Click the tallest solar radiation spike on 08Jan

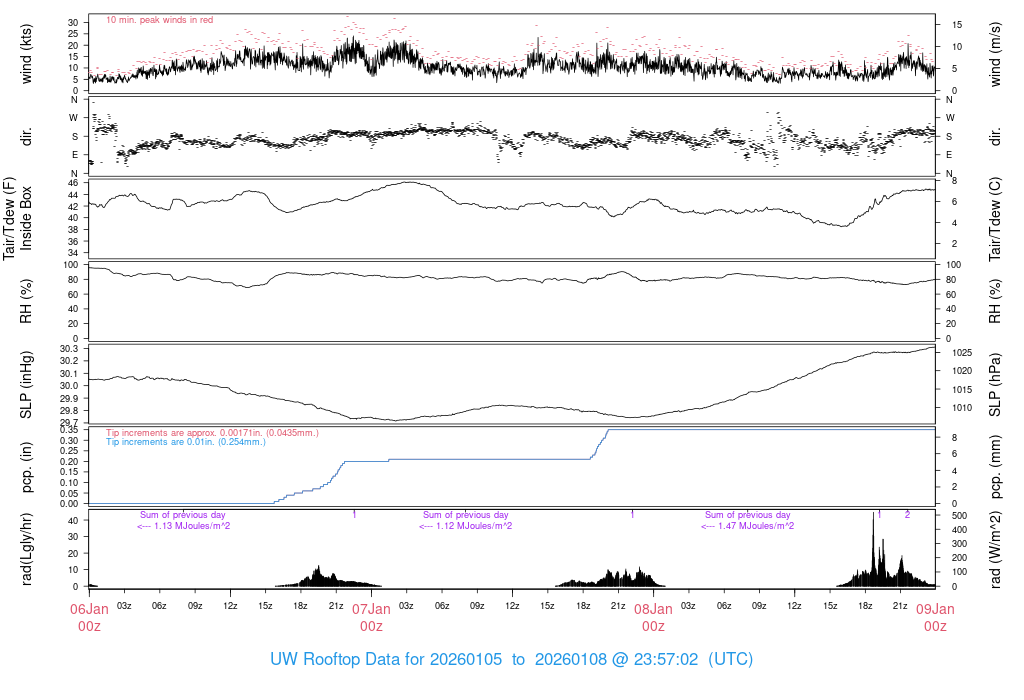pyautogui.click(x=873, y=549)
